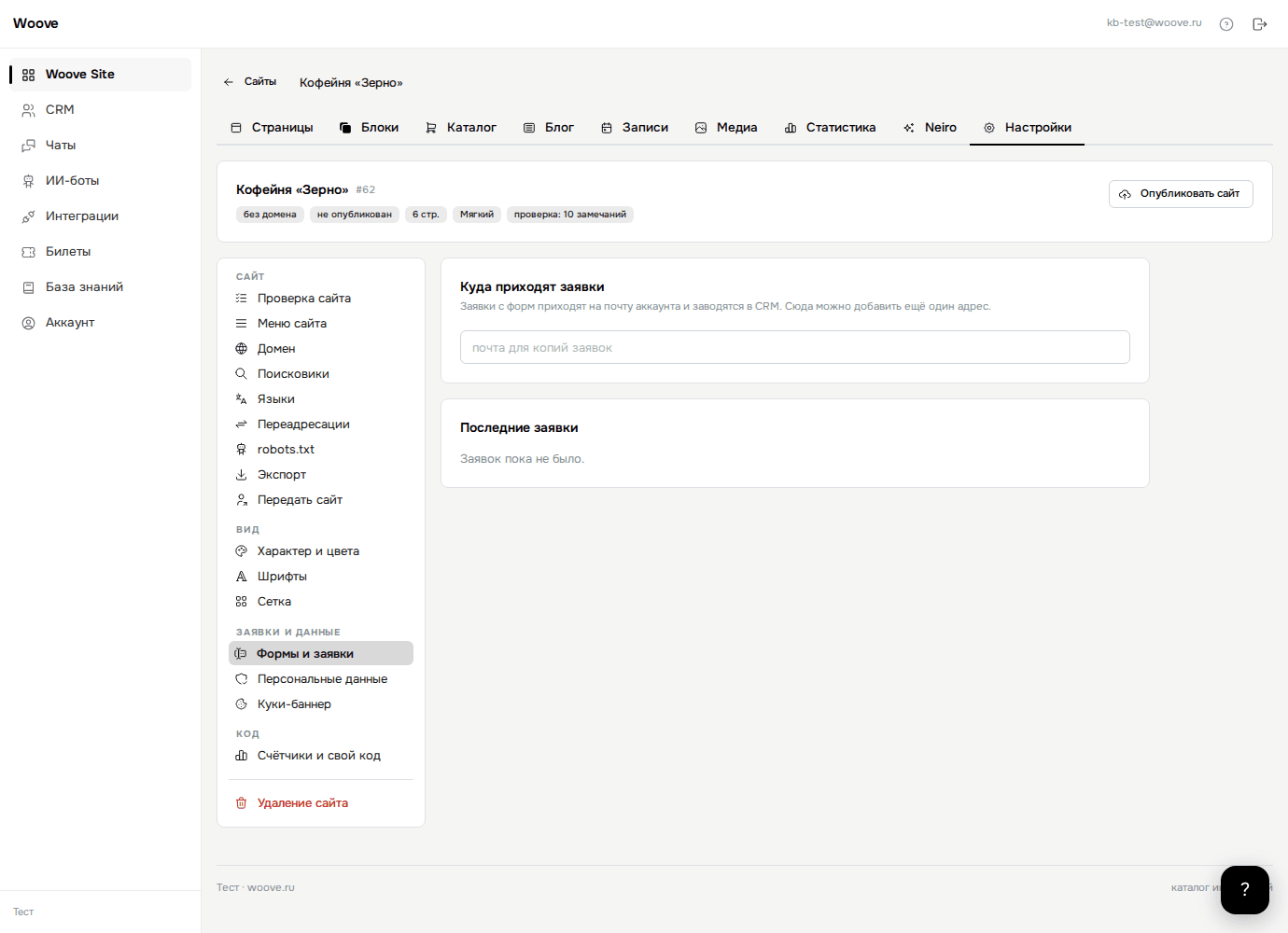Select the Neiro tab
The image size is (1288, 933).
click(930, 128)
